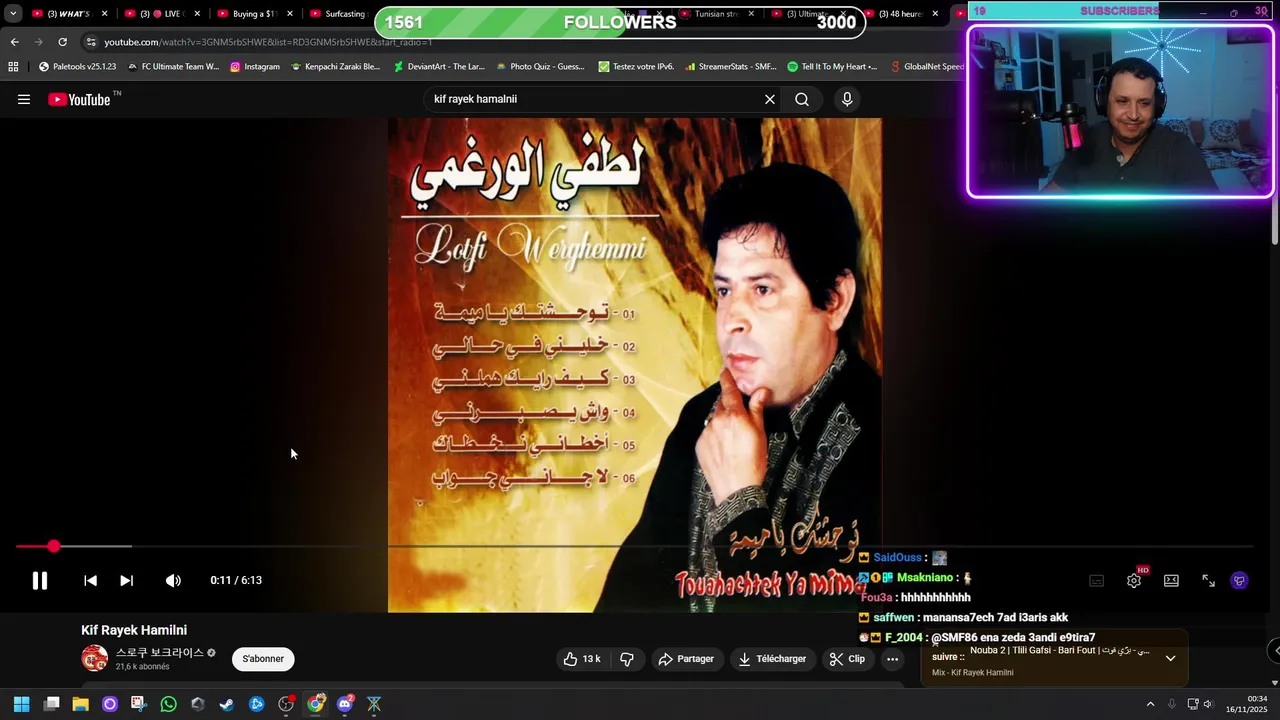The image size is (1280, 720).
Task: Like the video (13 k)
Action: tap(581, 659)
